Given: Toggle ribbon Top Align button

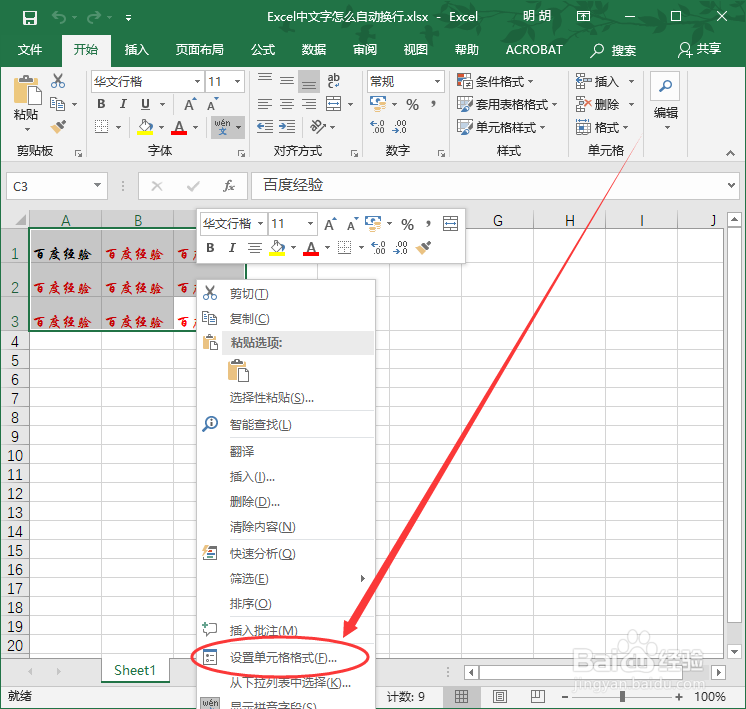Looking at the screenshot, I should [265, 81].
